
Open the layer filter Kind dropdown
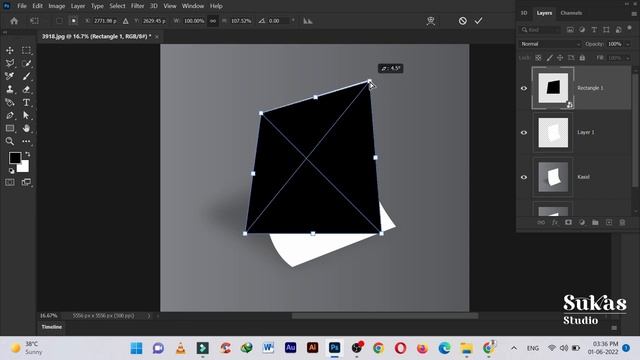tap(540, 30)
